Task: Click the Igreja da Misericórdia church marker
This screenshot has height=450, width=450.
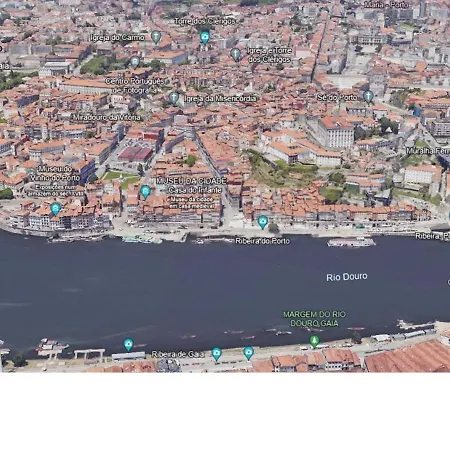Action: pos(173,98)
